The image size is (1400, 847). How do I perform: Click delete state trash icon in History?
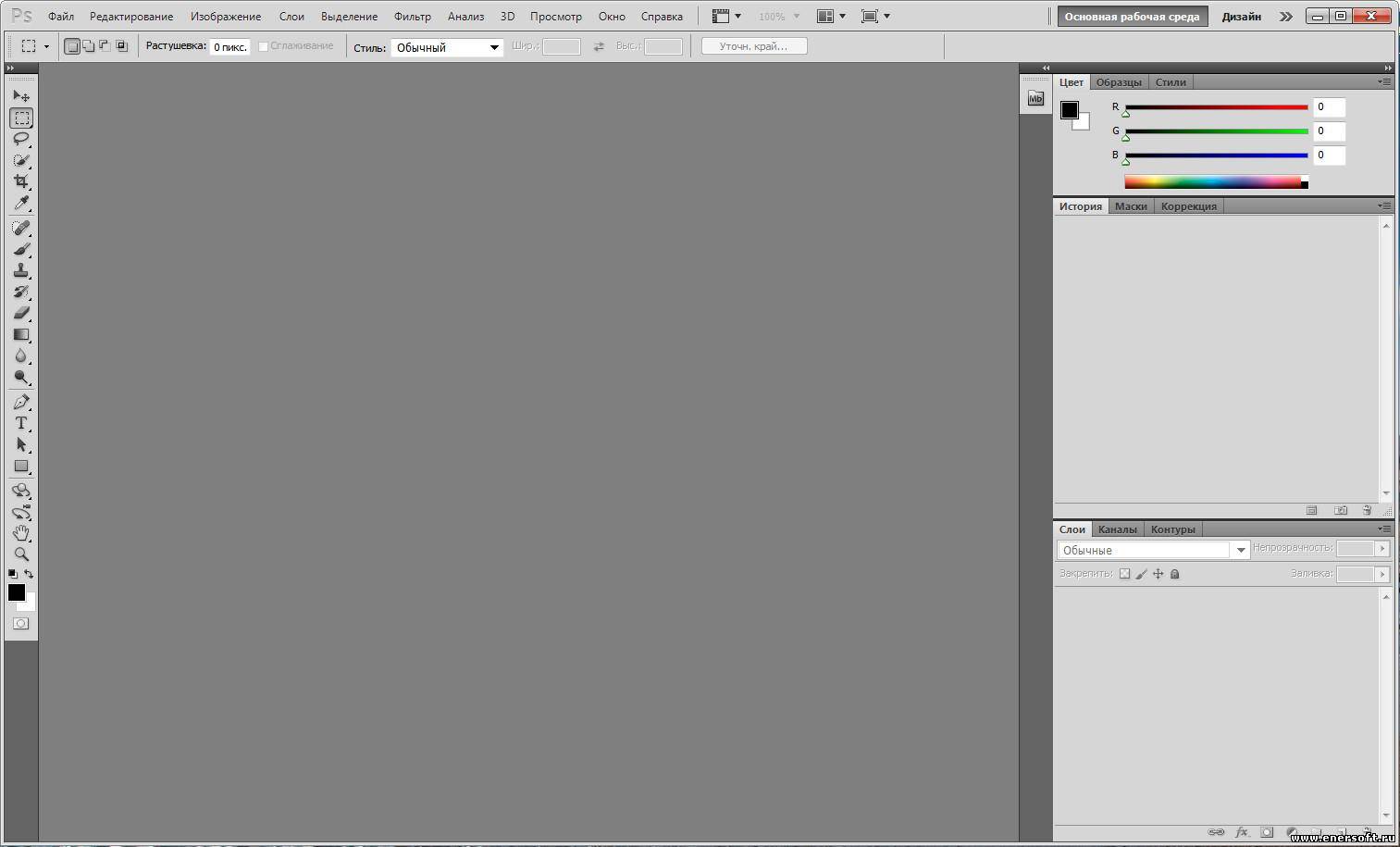point(1367,510)
